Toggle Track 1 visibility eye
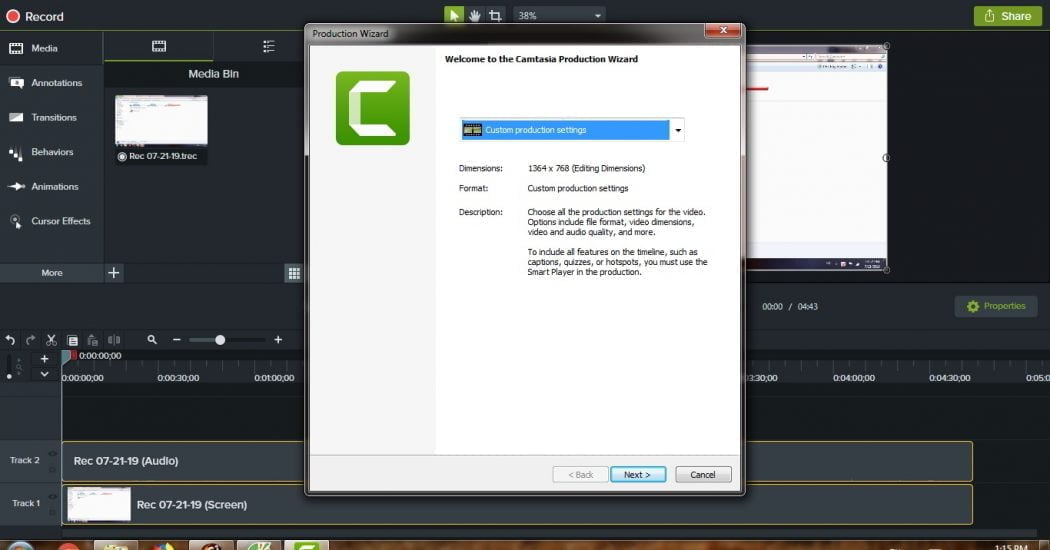Screen dimensions: 1050x550 [52, 496]
